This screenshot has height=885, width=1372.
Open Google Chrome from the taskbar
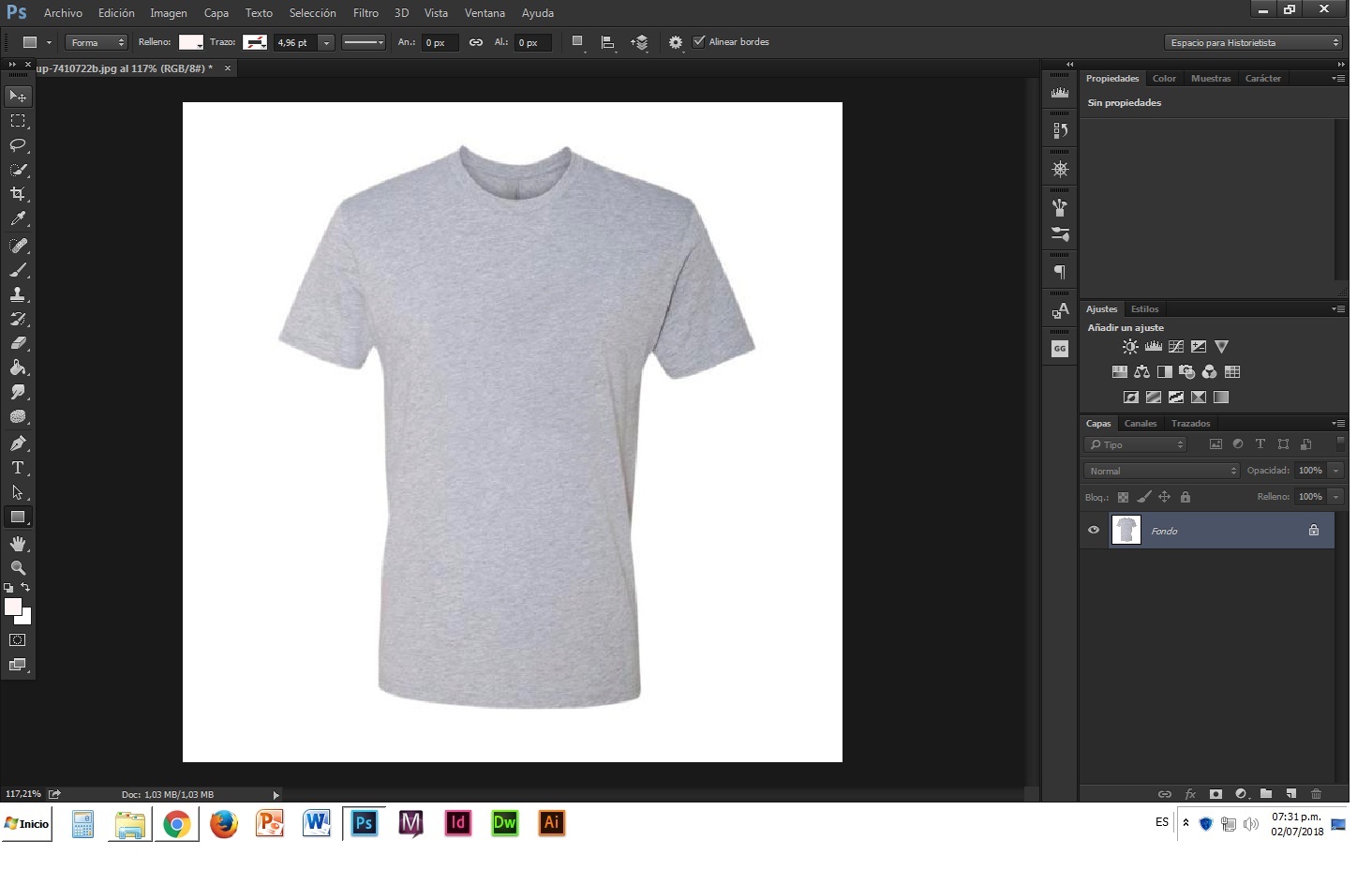[176, 824]
